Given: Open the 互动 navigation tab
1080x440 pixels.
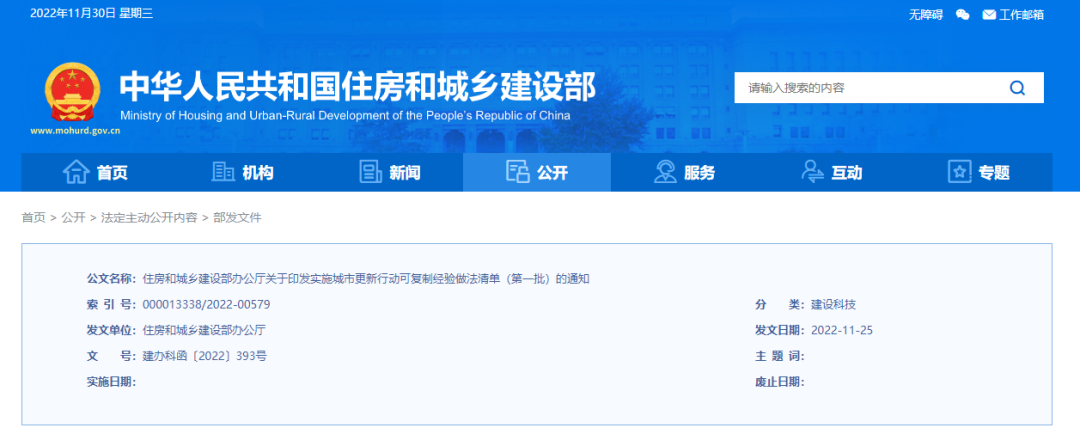Looking at the screenshot, I should pos(831,172).
